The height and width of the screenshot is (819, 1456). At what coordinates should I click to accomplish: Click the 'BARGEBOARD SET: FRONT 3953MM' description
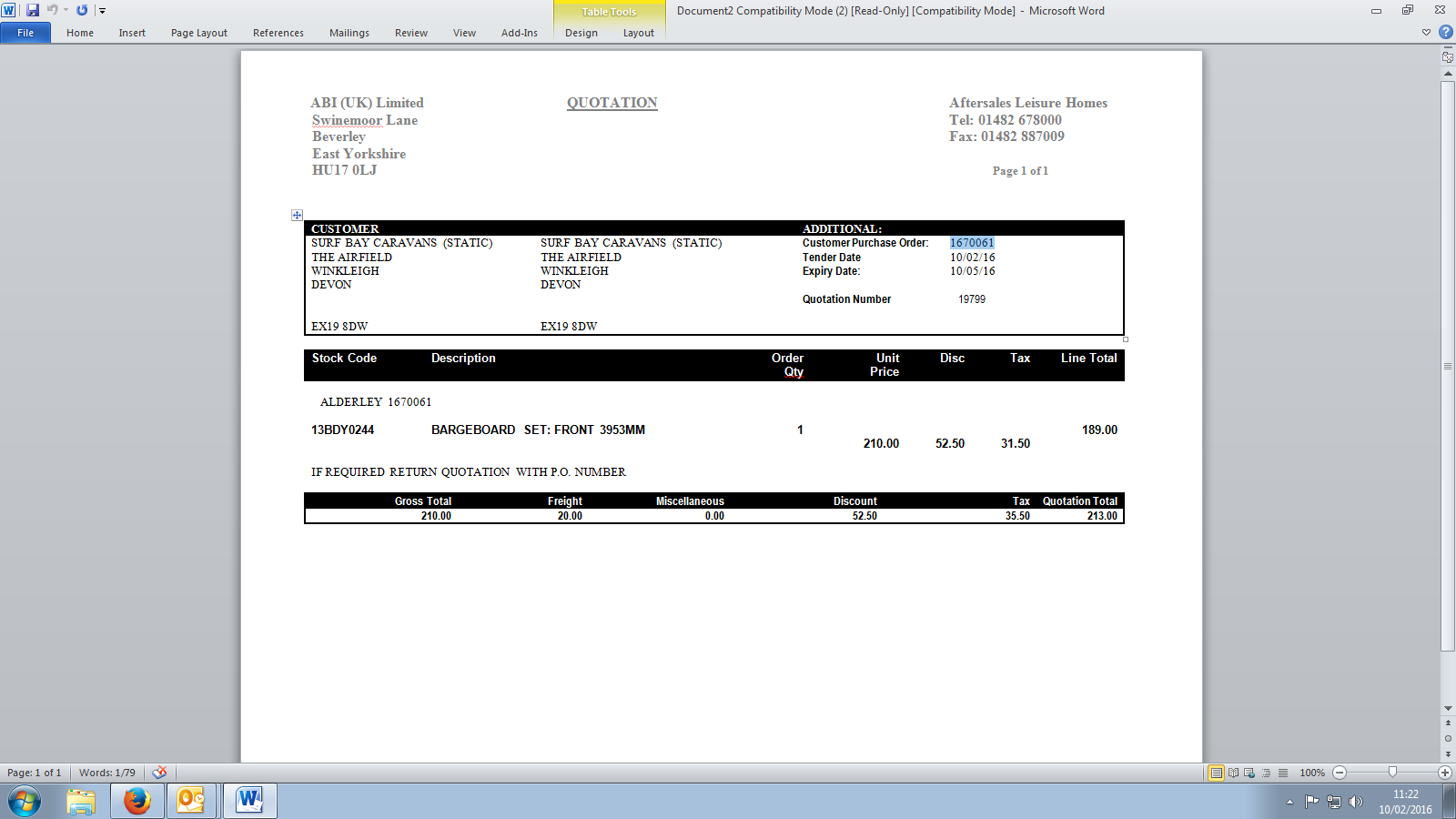coord(538,430)
